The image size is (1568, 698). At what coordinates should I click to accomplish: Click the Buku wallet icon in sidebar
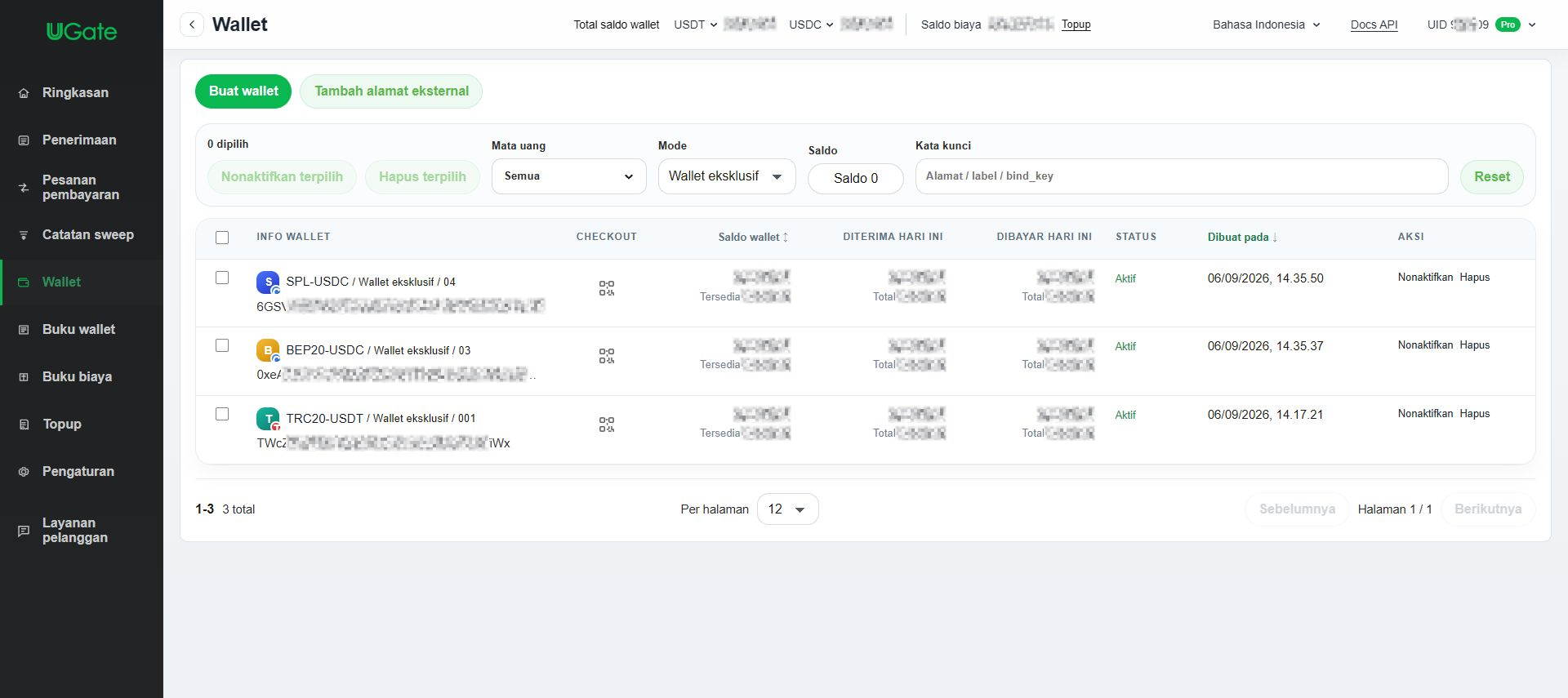pyautogui.click(x=24, y=330)
